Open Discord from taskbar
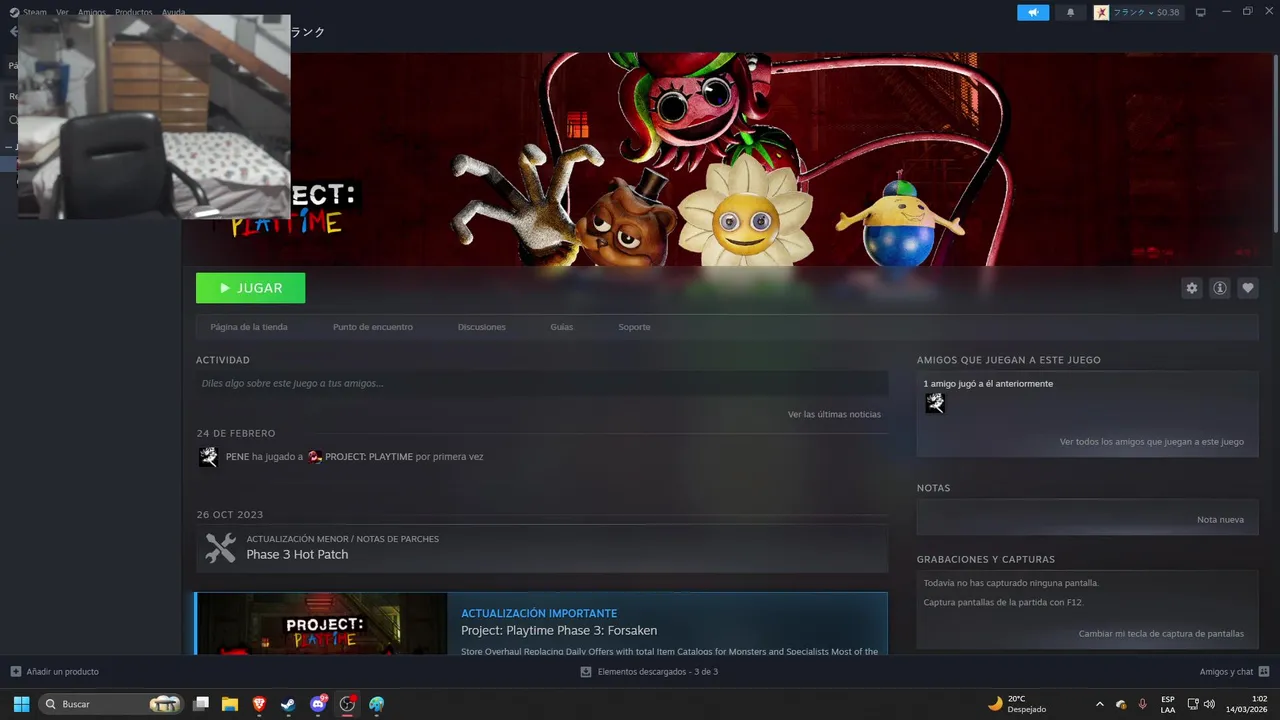This screenshot has height=720, width=1280. 318,704
